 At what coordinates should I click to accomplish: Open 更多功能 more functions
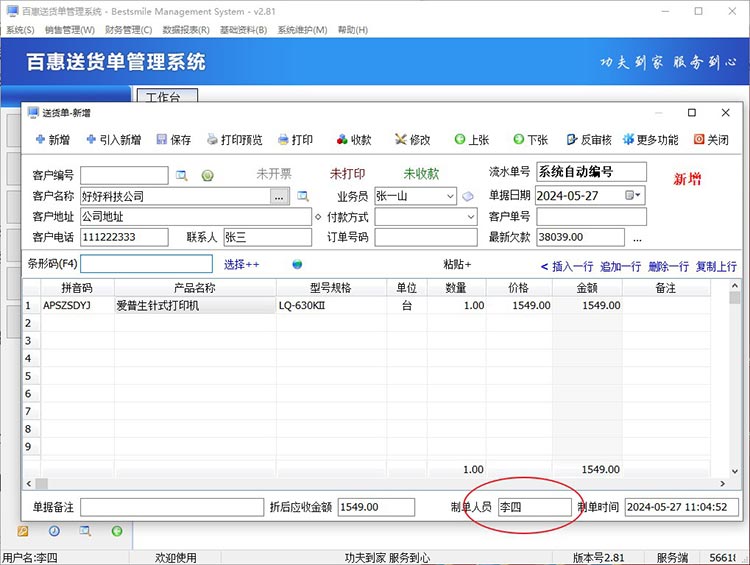(x=651, y=140)
